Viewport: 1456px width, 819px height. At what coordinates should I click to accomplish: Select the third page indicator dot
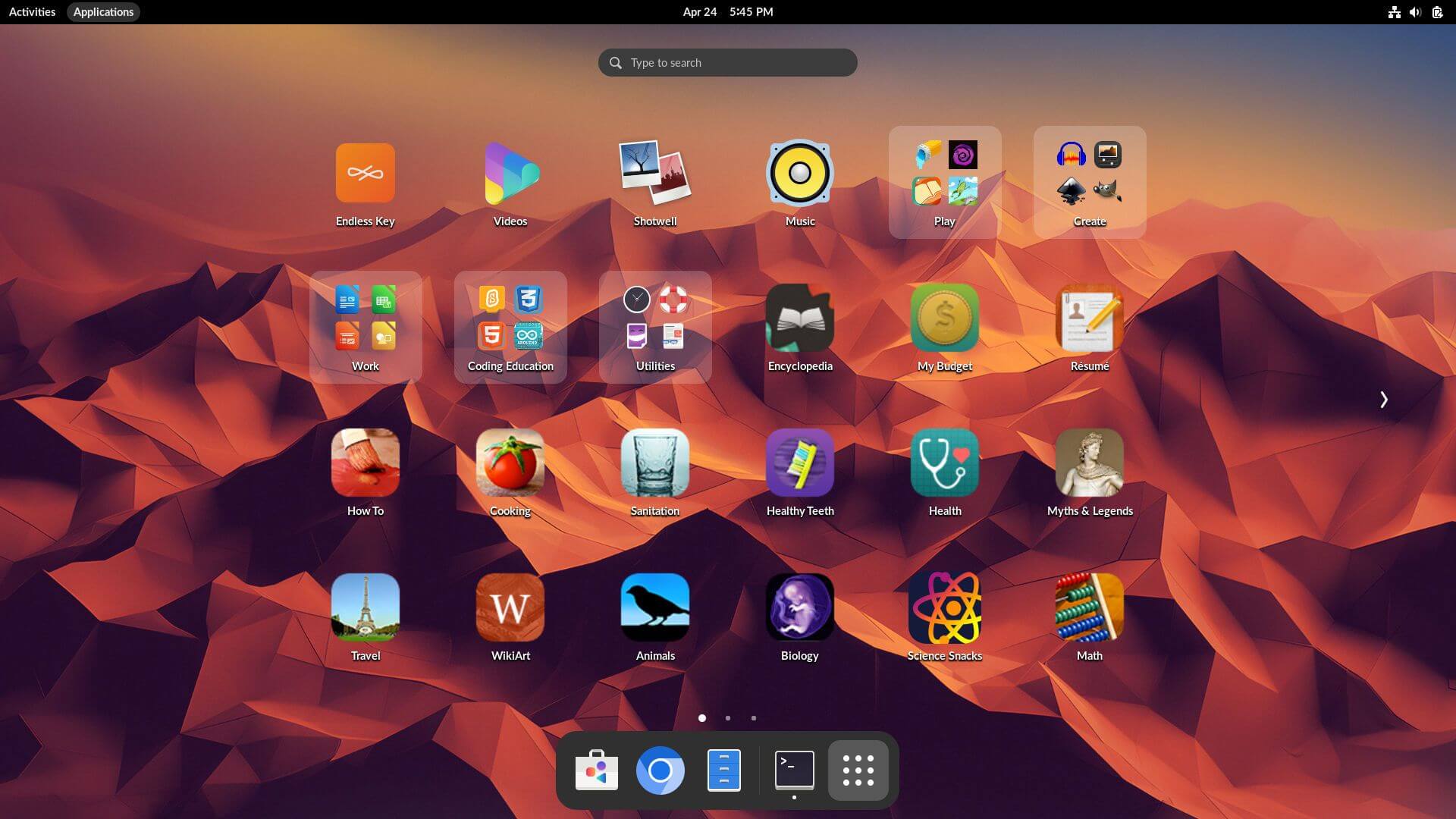(x=753, y=717)
